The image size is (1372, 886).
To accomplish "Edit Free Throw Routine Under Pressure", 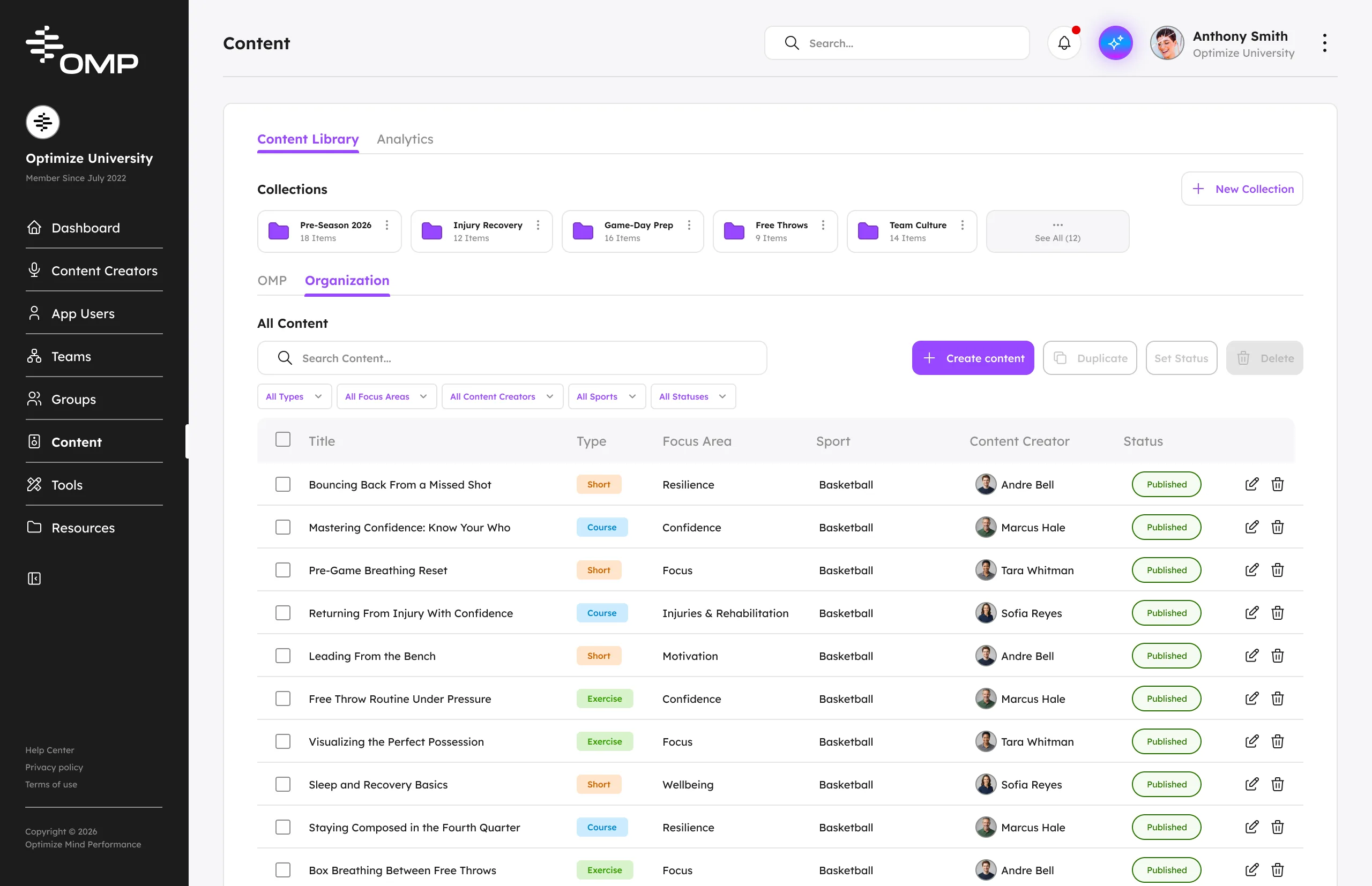I will 1251,699.
